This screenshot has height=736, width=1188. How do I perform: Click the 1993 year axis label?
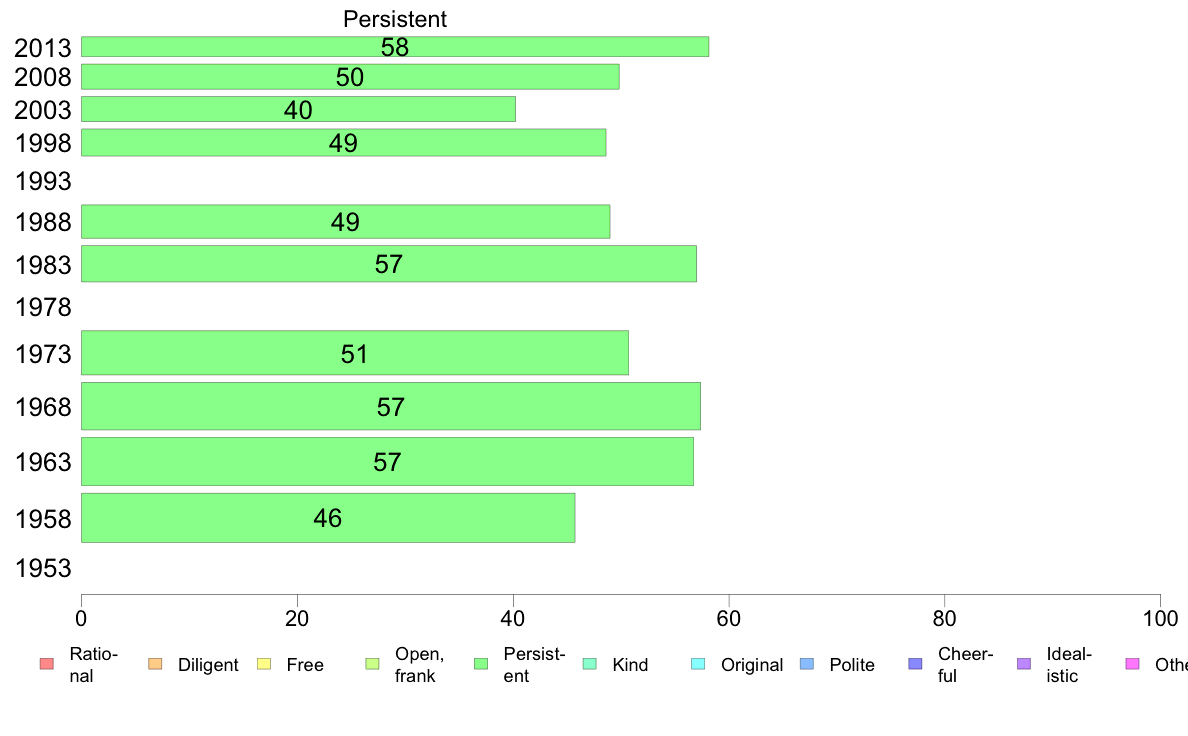click(x=43, y=181)
